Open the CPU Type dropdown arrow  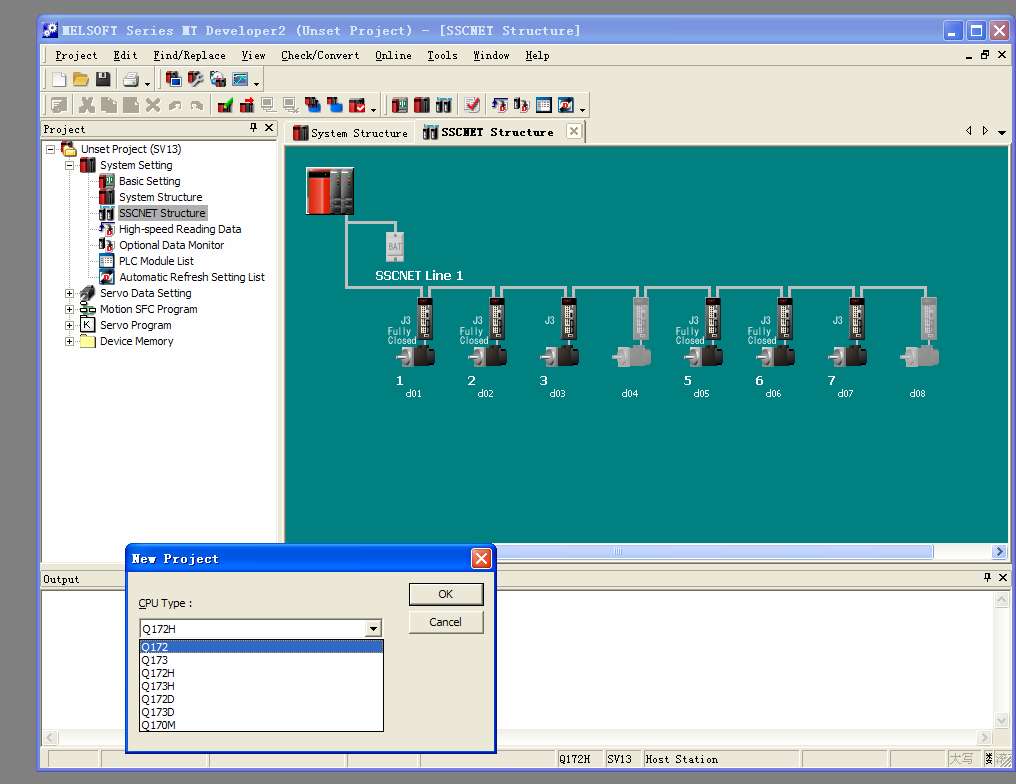(x=373, y=629)
